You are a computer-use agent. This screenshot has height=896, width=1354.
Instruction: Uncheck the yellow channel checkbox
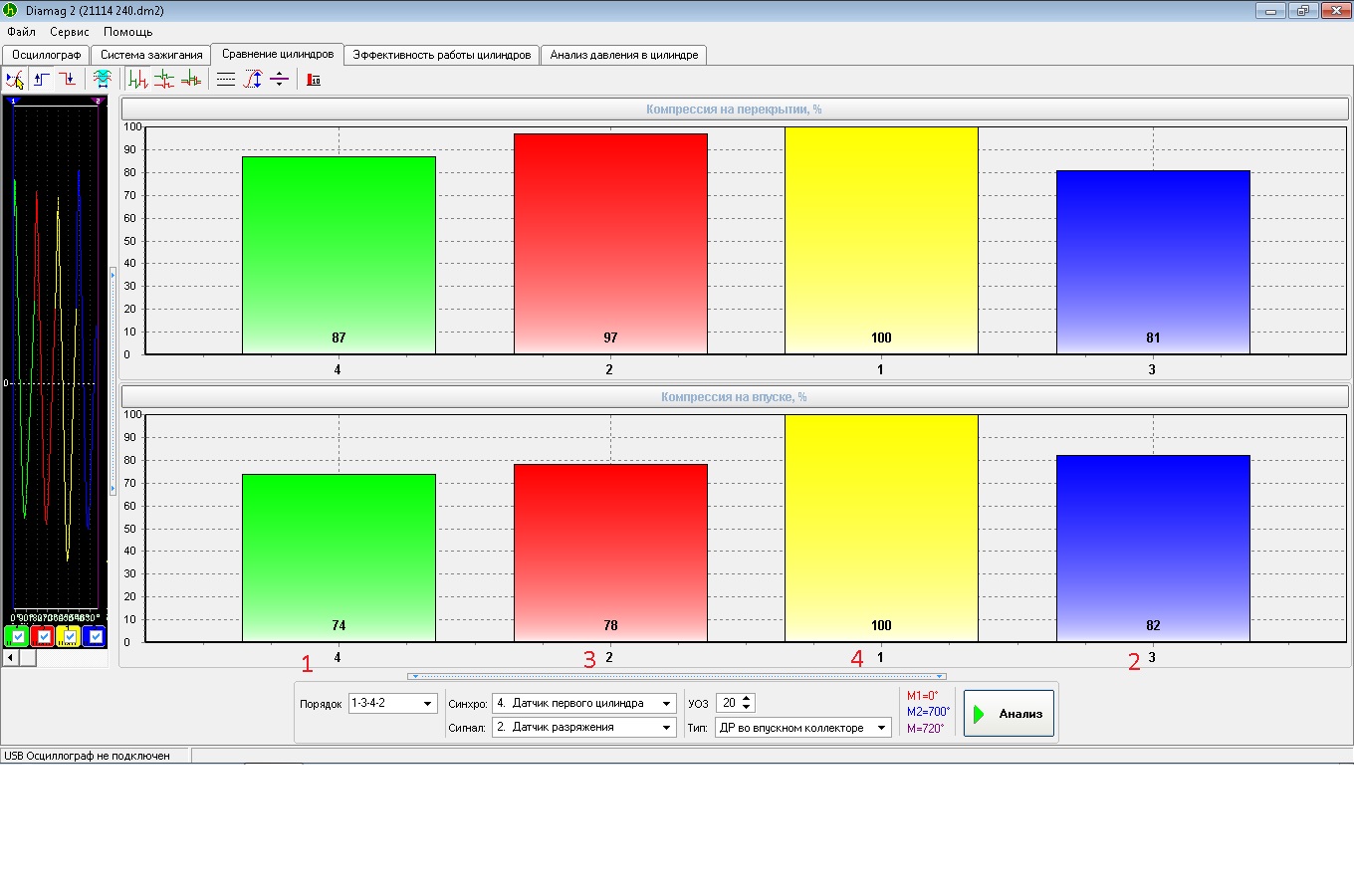click(70, 637)
